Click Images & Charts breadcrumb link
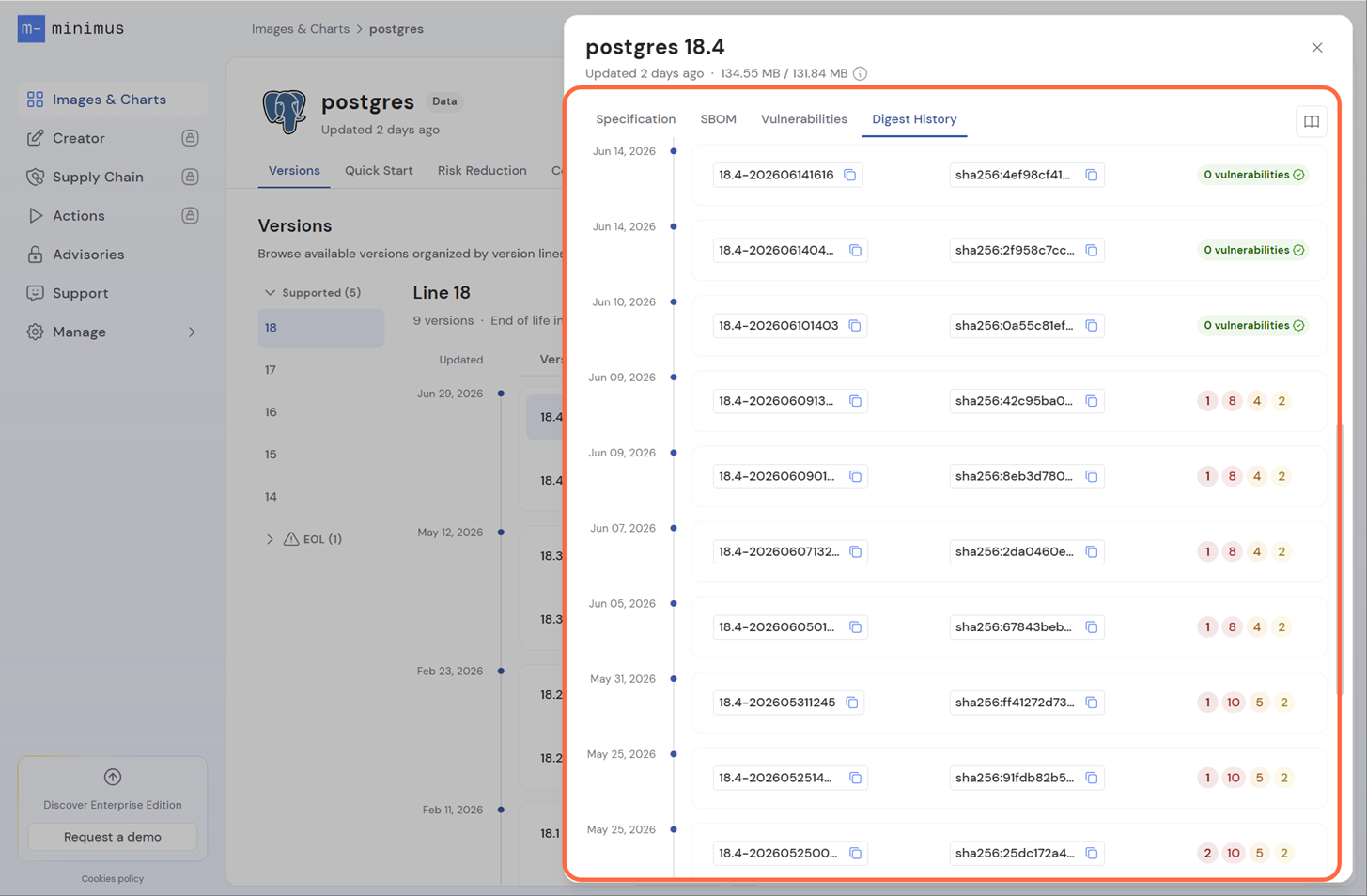 tap(300, 29)
